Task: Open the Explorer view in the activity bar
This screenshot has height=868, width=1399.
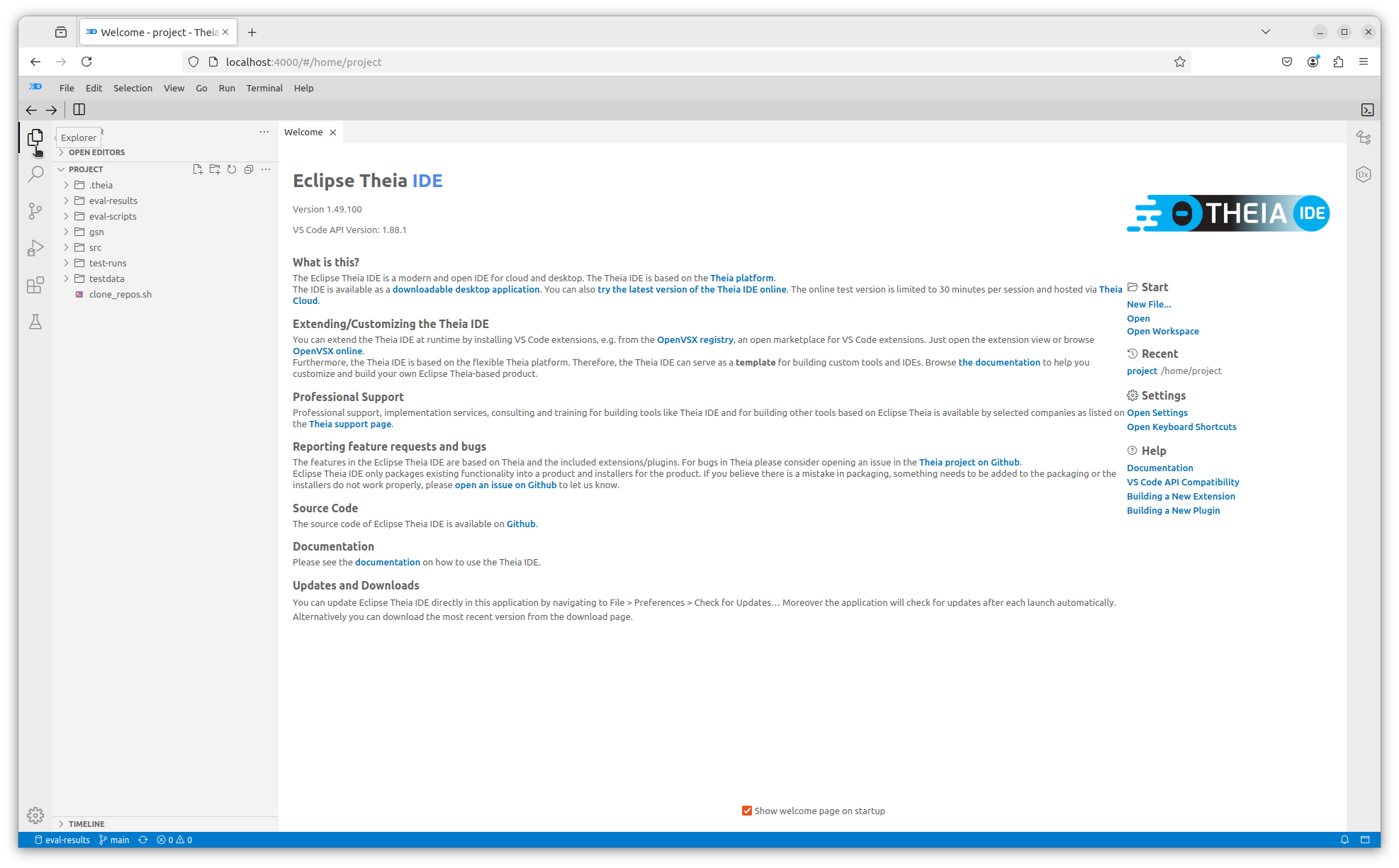Action: (35, 137)
